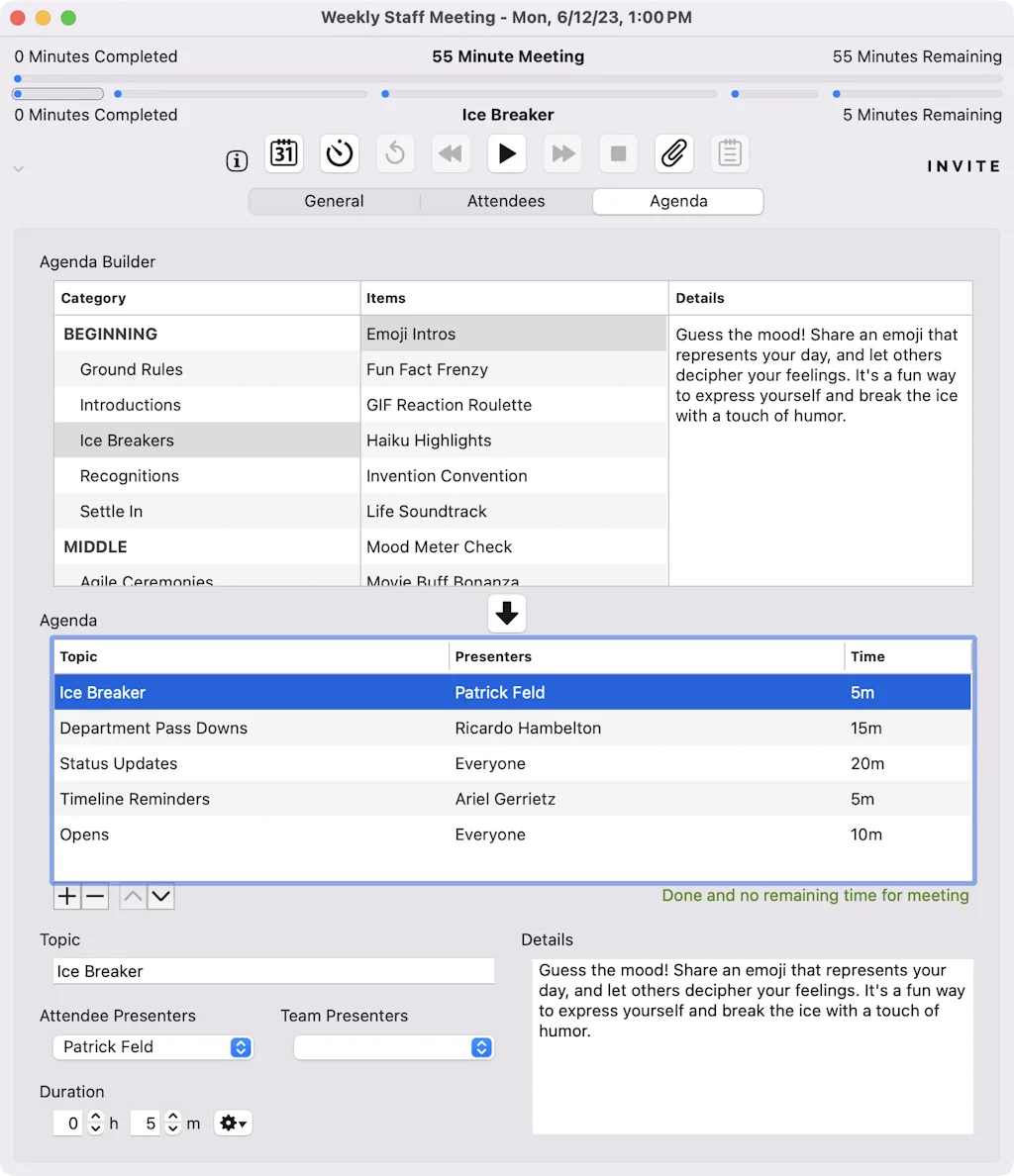The height and width of the screenshot is (1176, 1014).
Task: Switch to the General tab
Action: click(x=334, y=201)
